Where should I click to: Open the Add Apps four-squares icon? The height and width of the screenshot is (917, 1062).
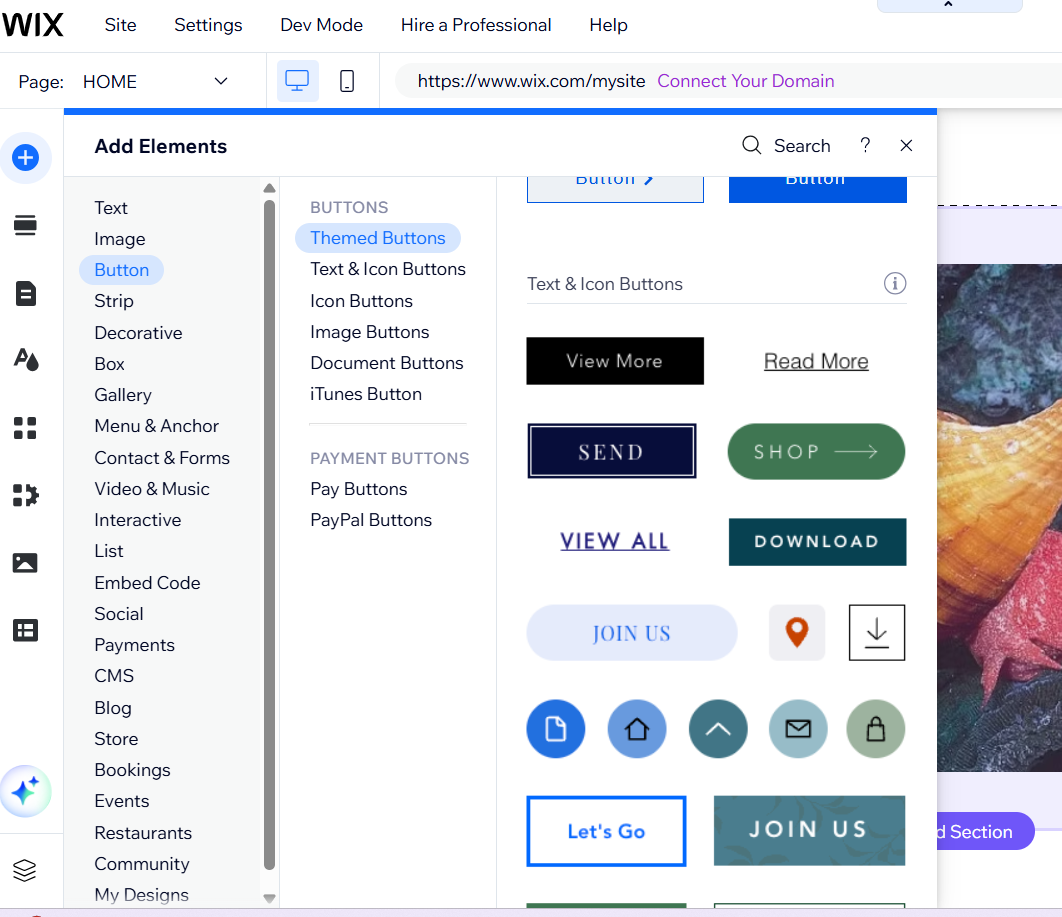tap(26, 428)
